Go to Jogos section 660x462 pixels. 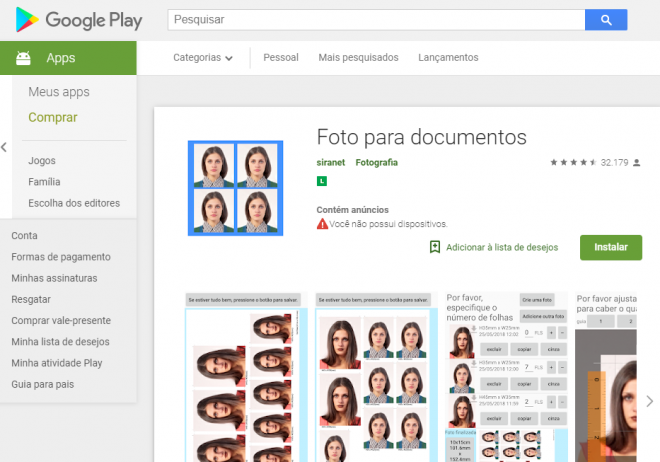point(42,161)
